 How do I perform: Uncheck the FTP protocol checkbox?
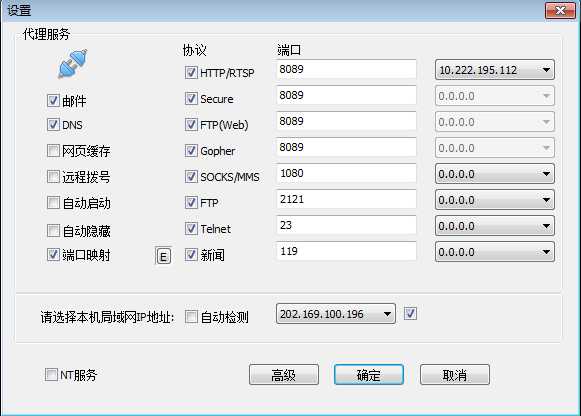[191, 203]
